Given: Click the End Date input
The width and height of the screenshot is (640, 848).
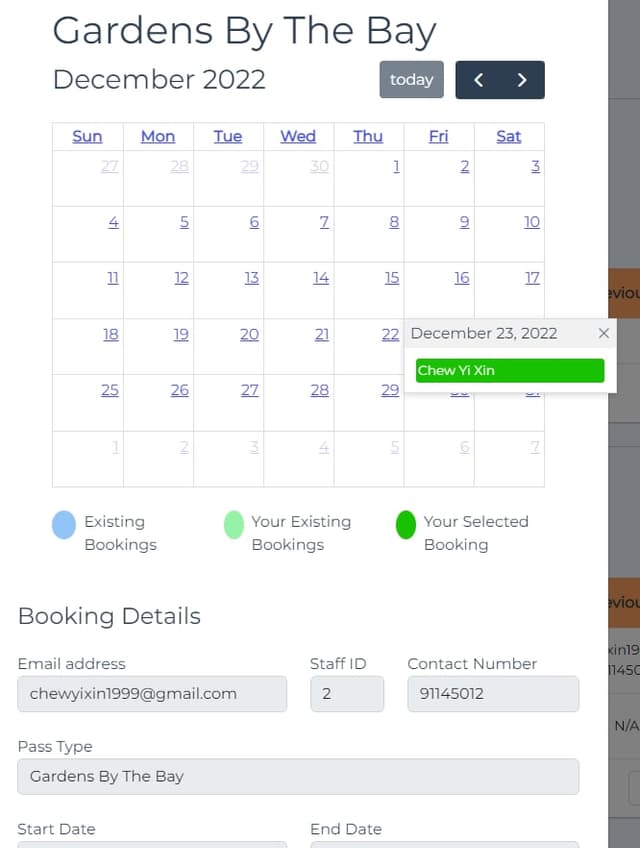Looking at the screenshot, I should coord(443,845).
